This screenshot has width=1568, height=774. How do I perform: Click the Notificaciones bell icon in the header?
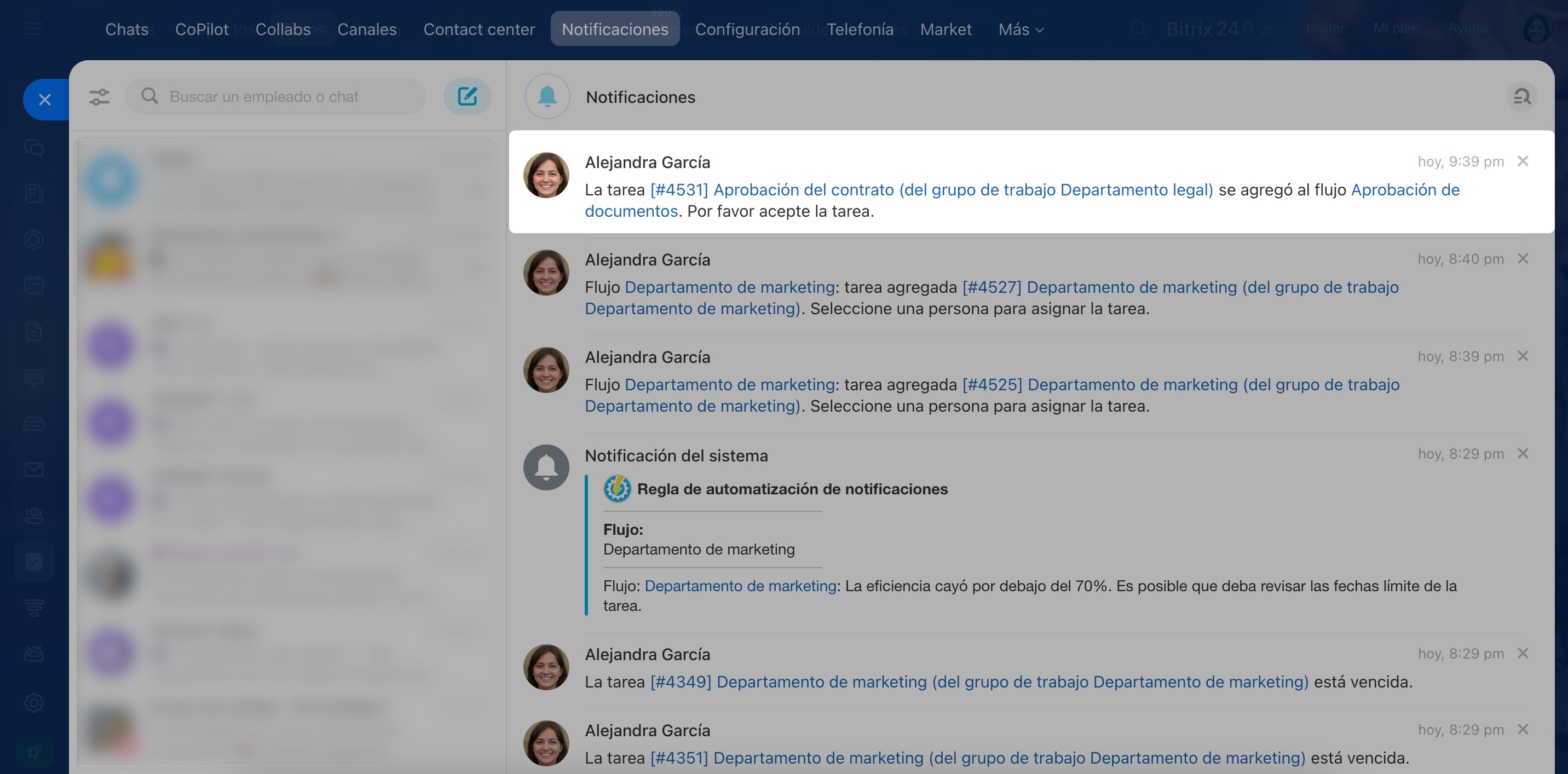[x=546, y=96]
